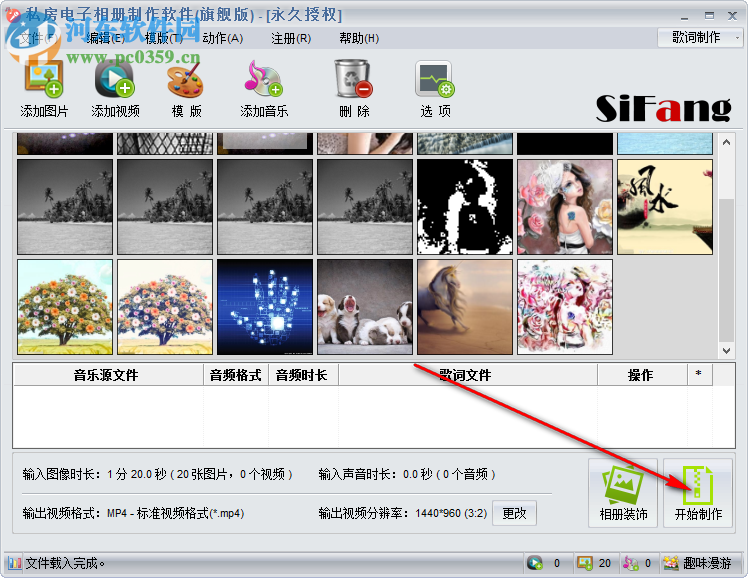The width and height of the screenshot is (748, 578).
Task: Select the black and white silhouette thumbnail
Action: click(x=465, y=207)
